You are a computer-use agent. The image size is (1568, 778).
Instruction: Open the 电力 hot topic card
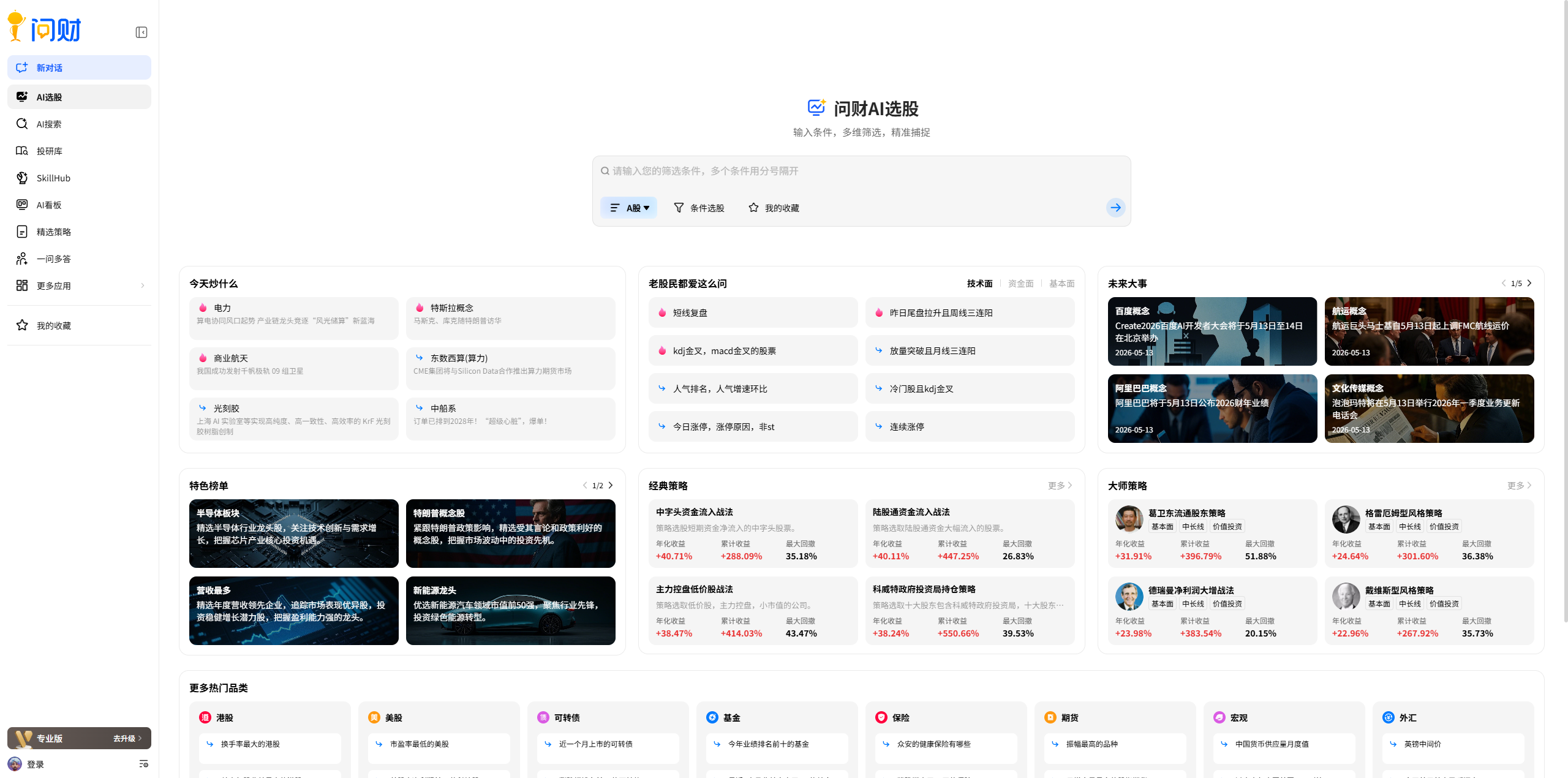point(294,318)
